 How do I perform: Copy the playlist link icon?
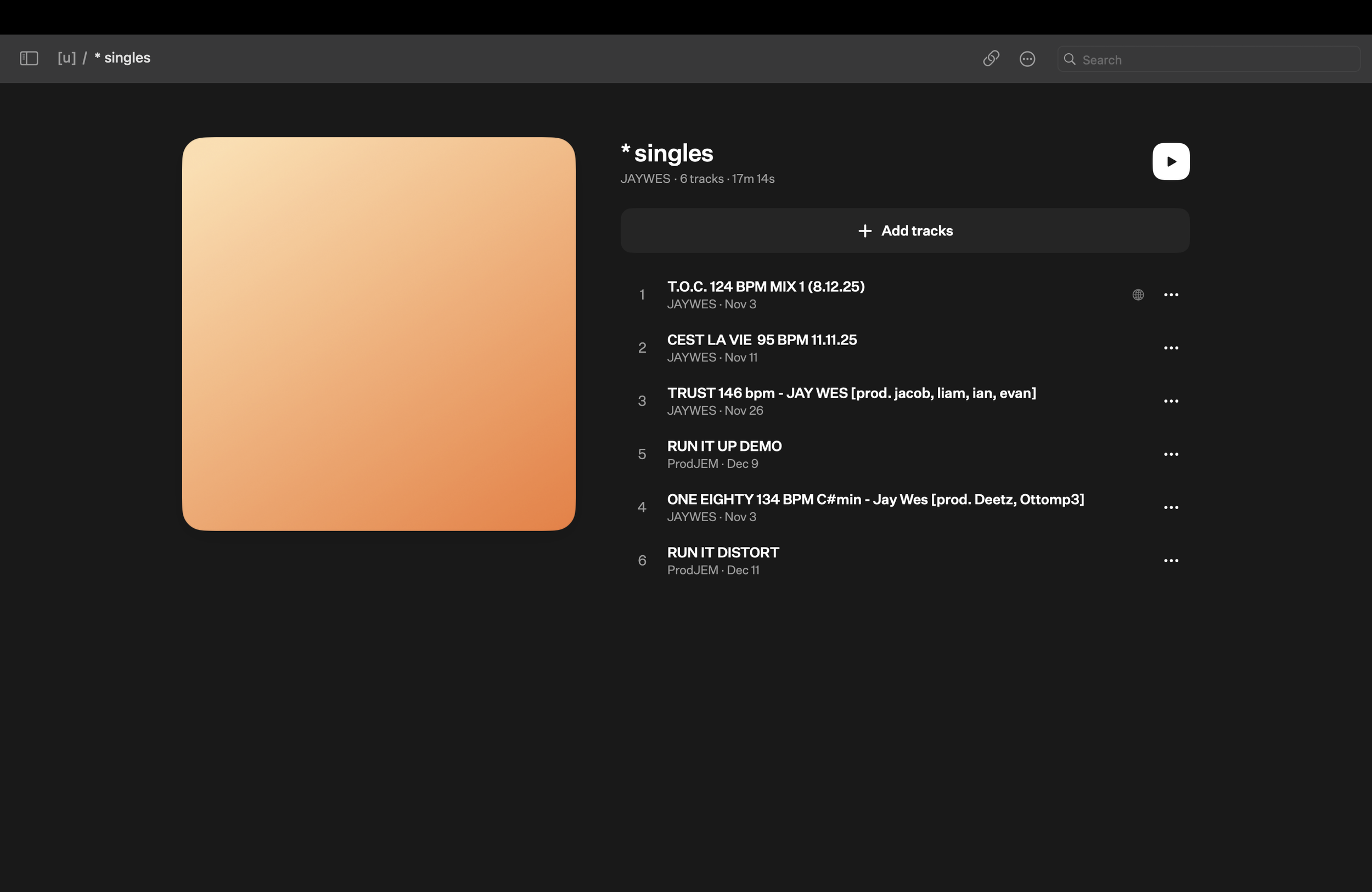point(991,58)
